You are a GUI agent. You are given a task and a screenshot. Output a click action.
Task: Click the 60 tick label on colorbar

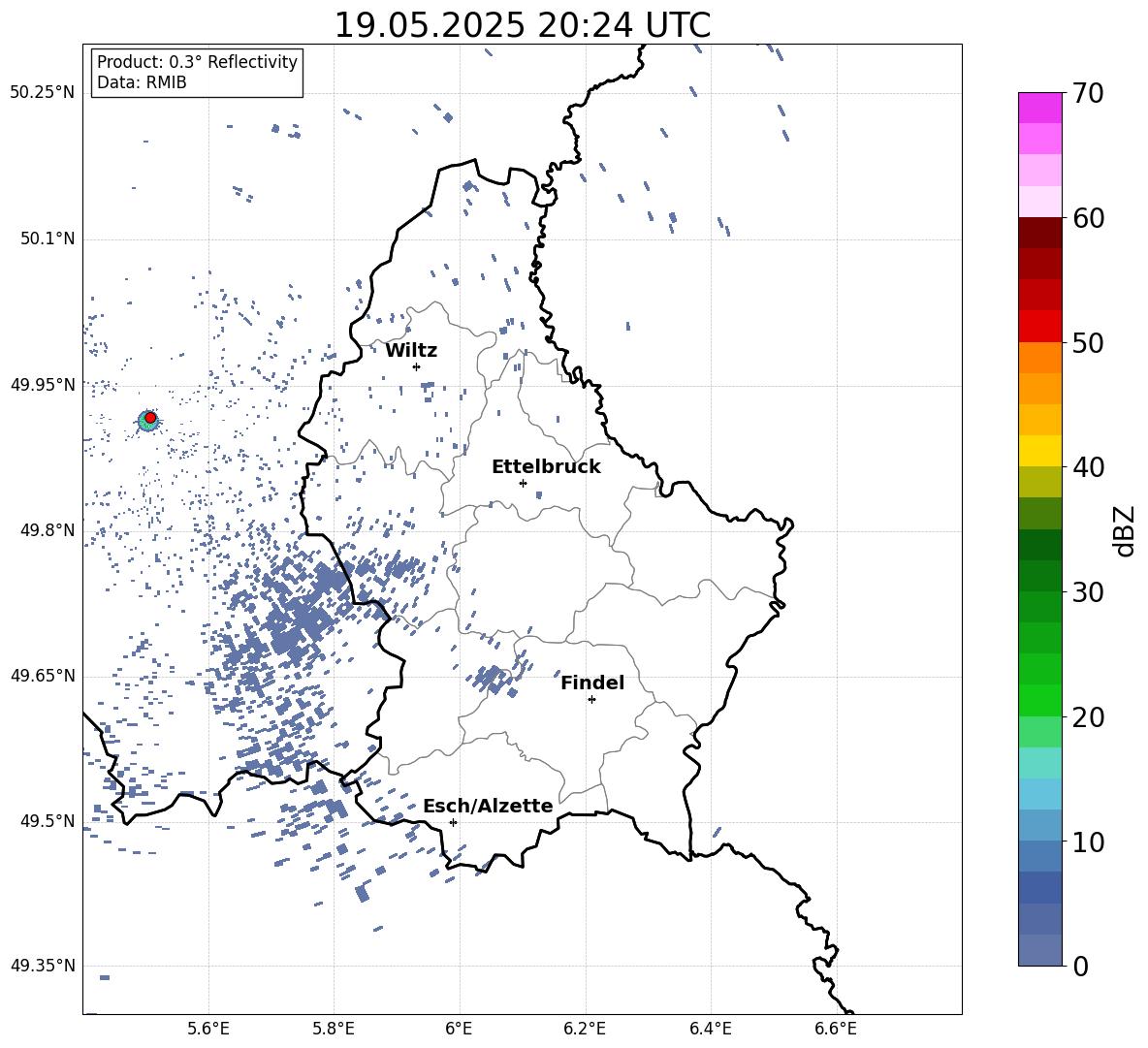(x=1088, y=218)
